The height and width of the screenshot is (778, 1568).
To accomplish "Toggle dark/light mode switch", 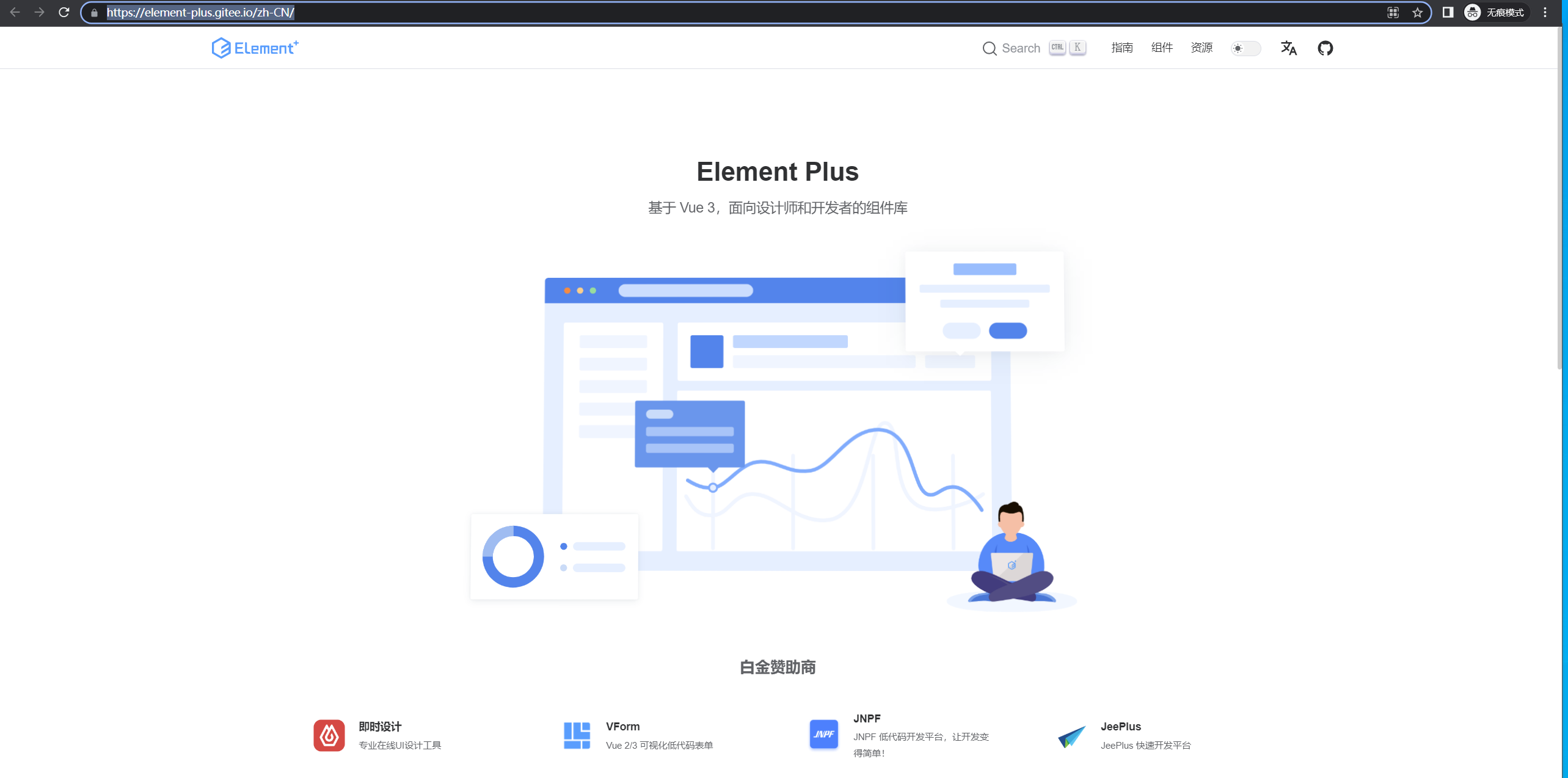I will pyautogui.click(x=1244, y=48).
